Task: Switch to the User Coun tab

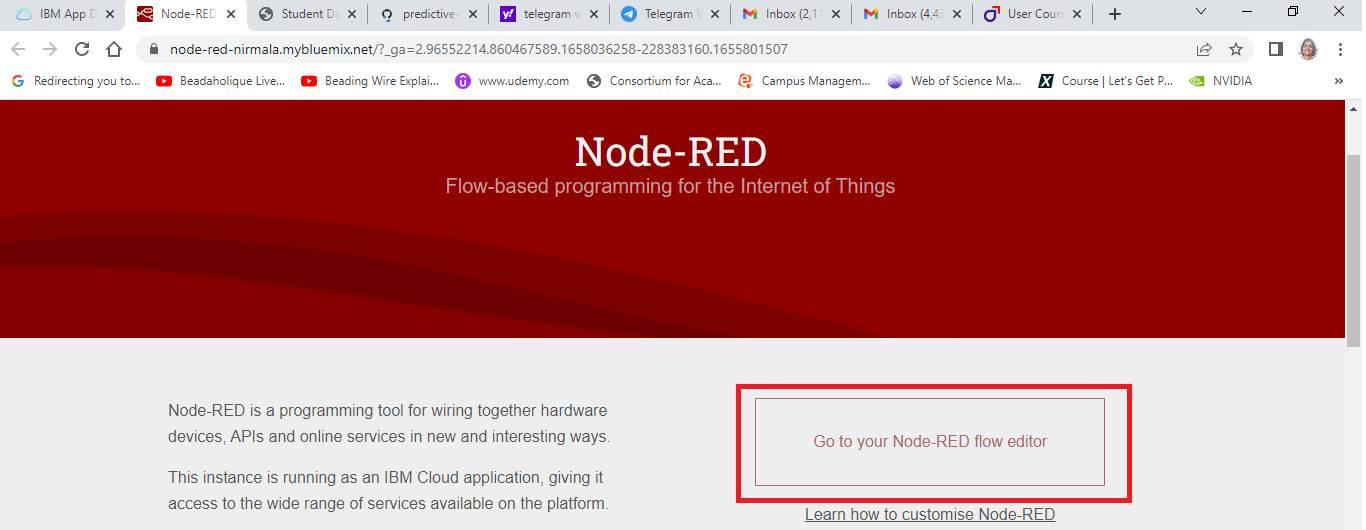Action: 1034,14
